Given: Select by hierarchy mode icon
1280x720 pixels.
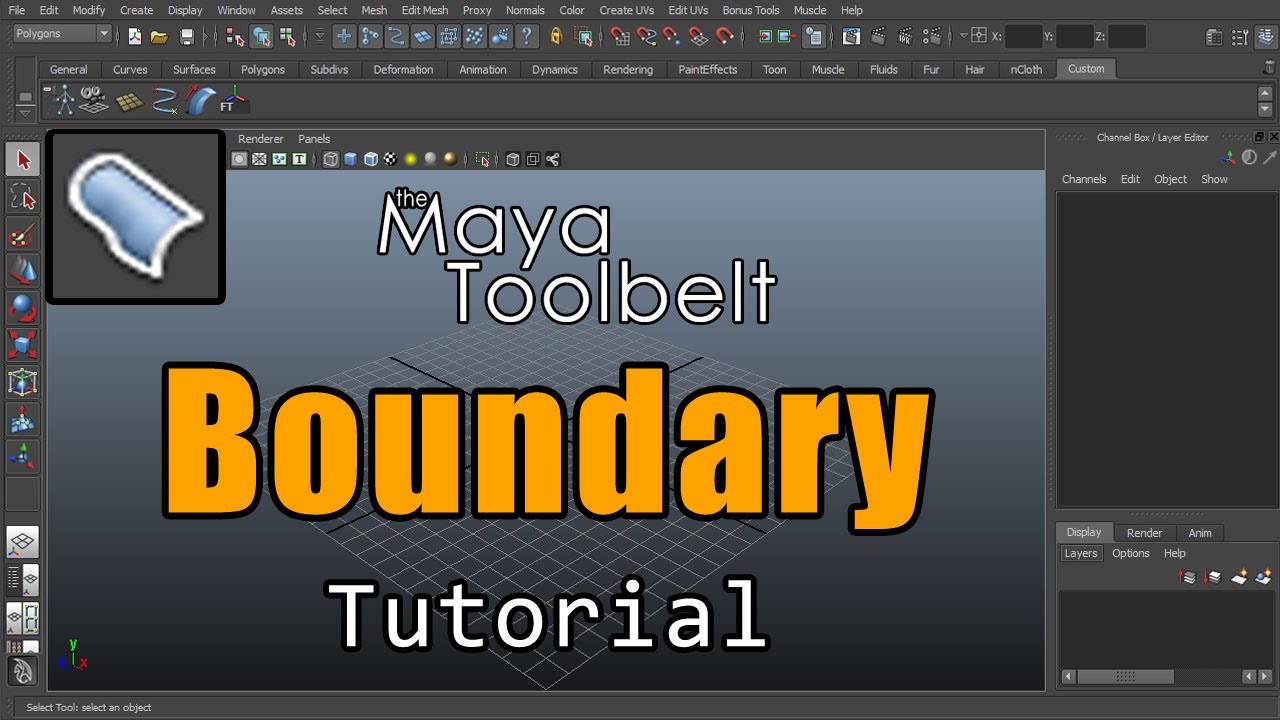Looking at the screenshot, I should [235, 37].
